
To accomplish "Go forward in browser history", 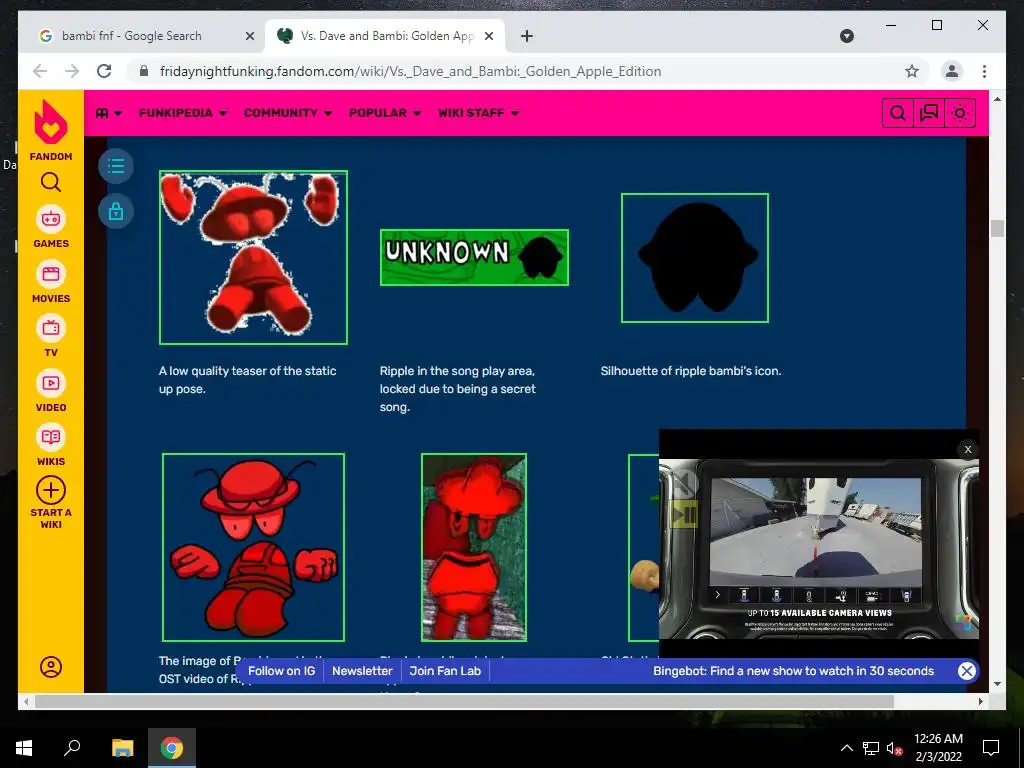I will click(x=72, y=71).
